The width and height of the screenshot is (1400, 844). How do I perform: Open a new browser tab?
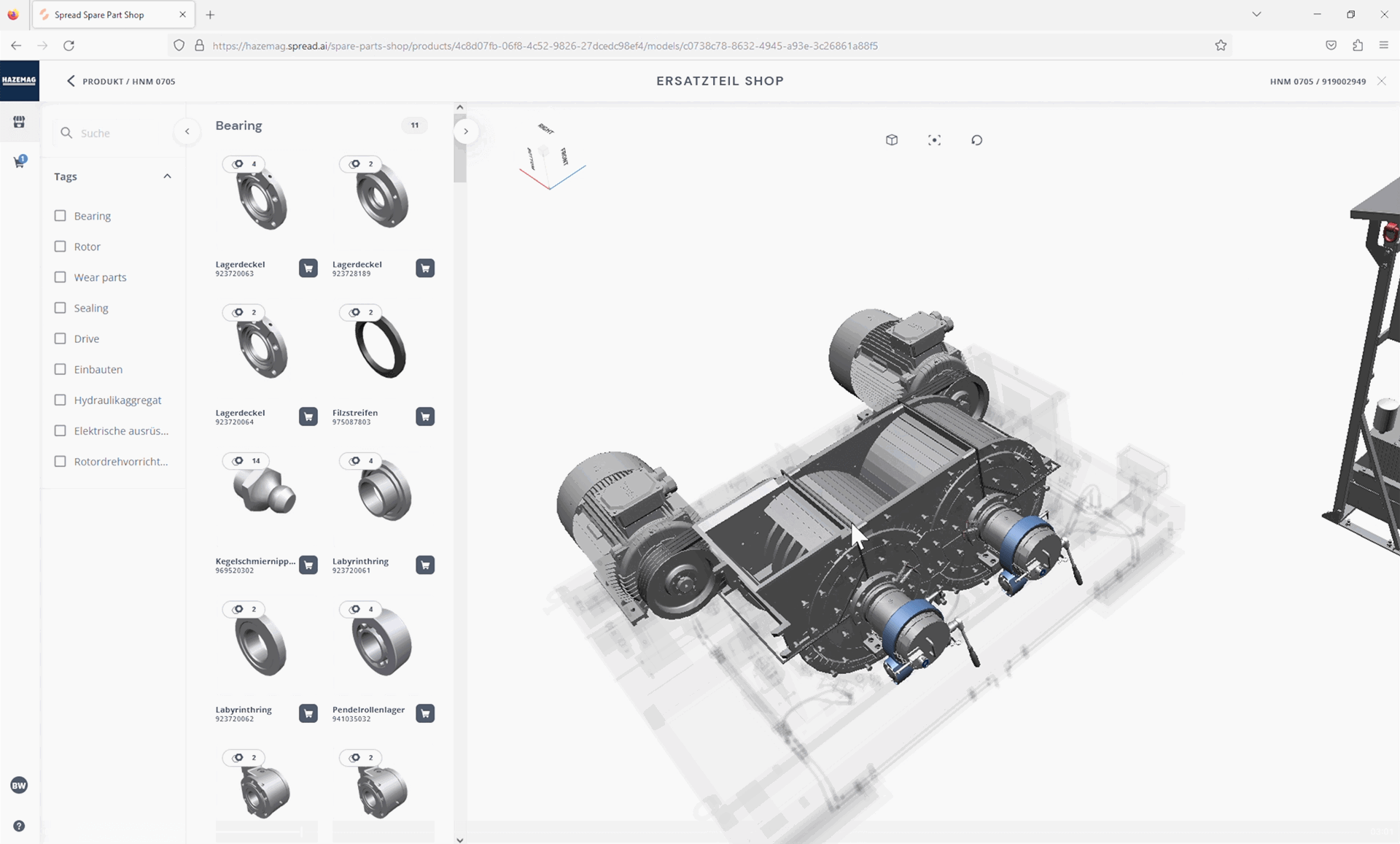210,15
